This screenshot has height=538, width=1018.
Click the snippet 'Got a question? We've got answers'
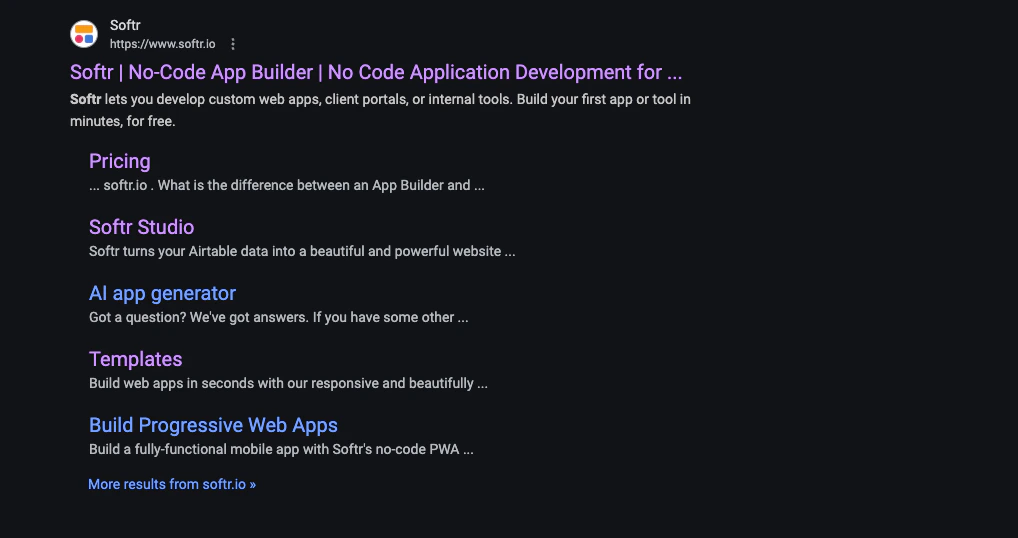(279, 317)
